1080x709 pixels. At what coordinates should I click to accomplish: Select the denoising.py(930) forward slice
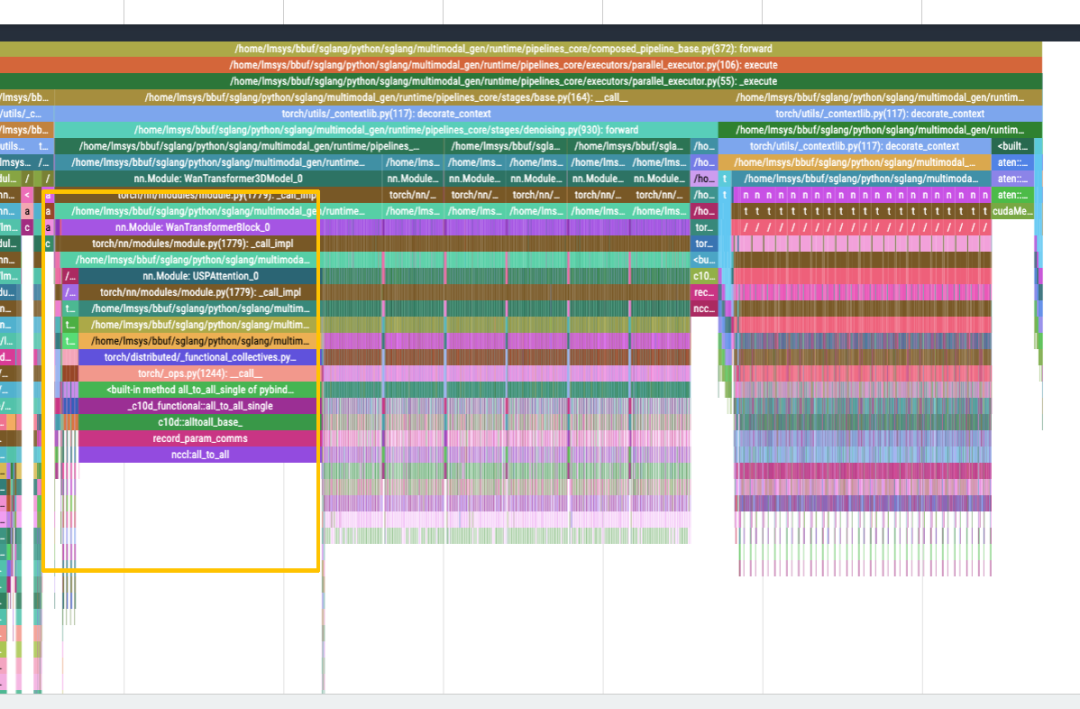386,130
